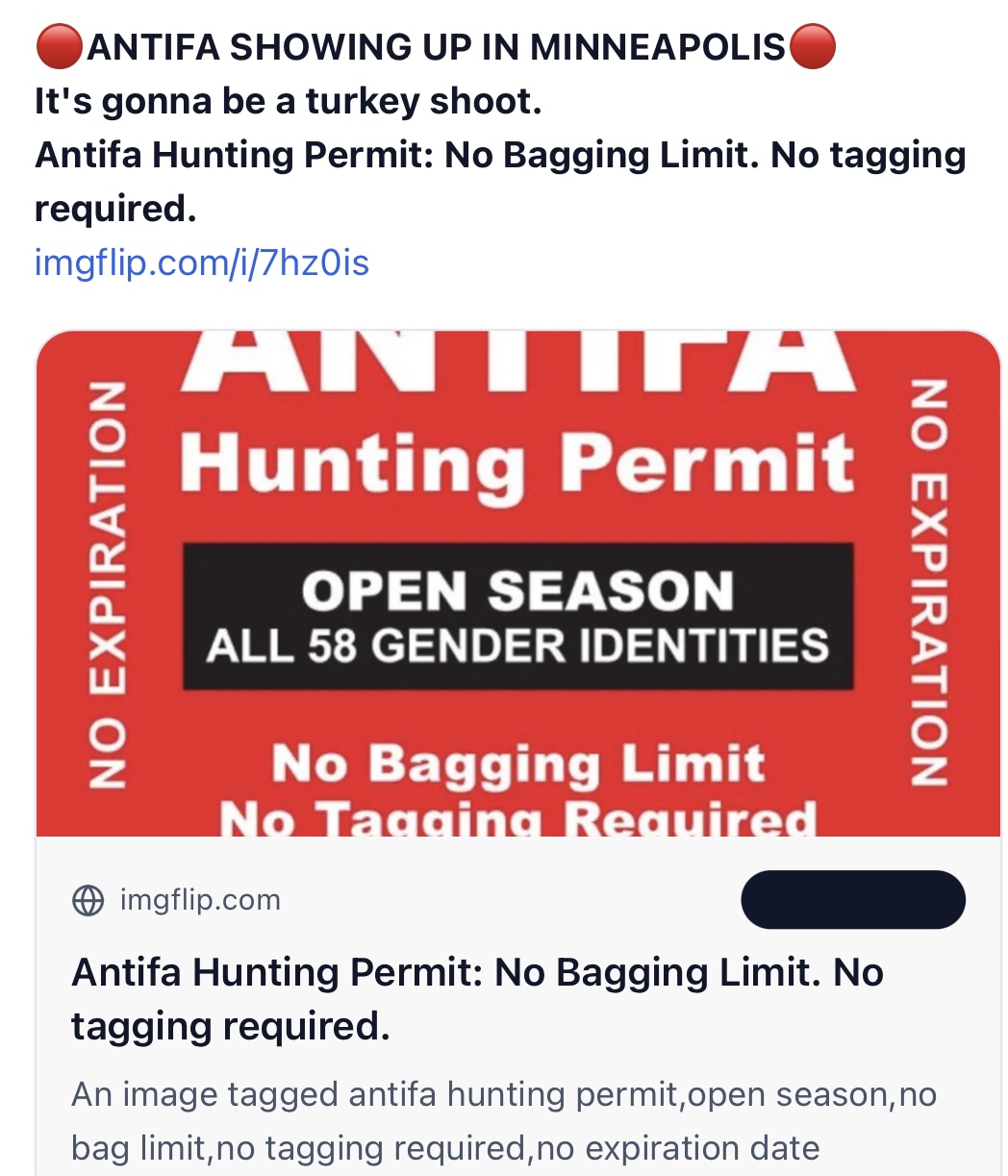Click the globe icon beside imgflip.com
Viewport: 1008px width, 1176px height.
tap(88, 901)
